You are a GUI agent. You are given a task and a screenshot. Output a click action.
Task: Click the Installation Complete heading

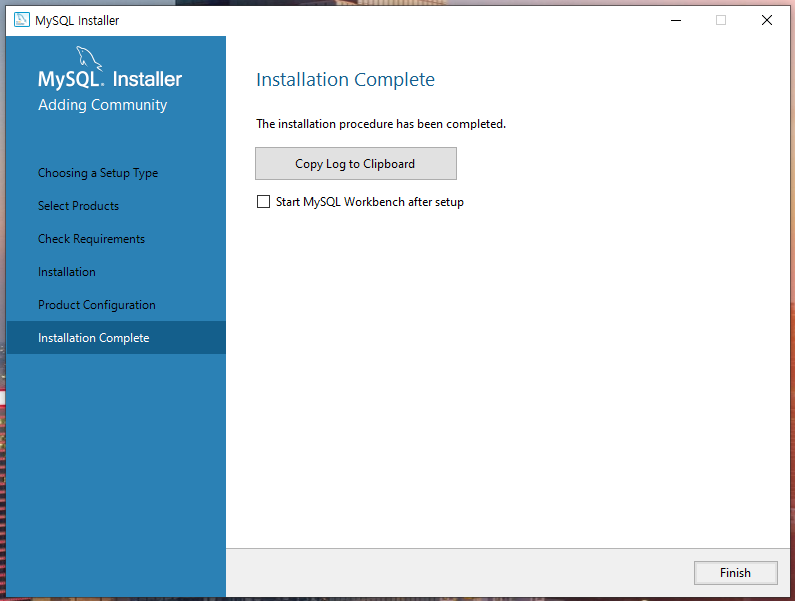pos(345,80)
